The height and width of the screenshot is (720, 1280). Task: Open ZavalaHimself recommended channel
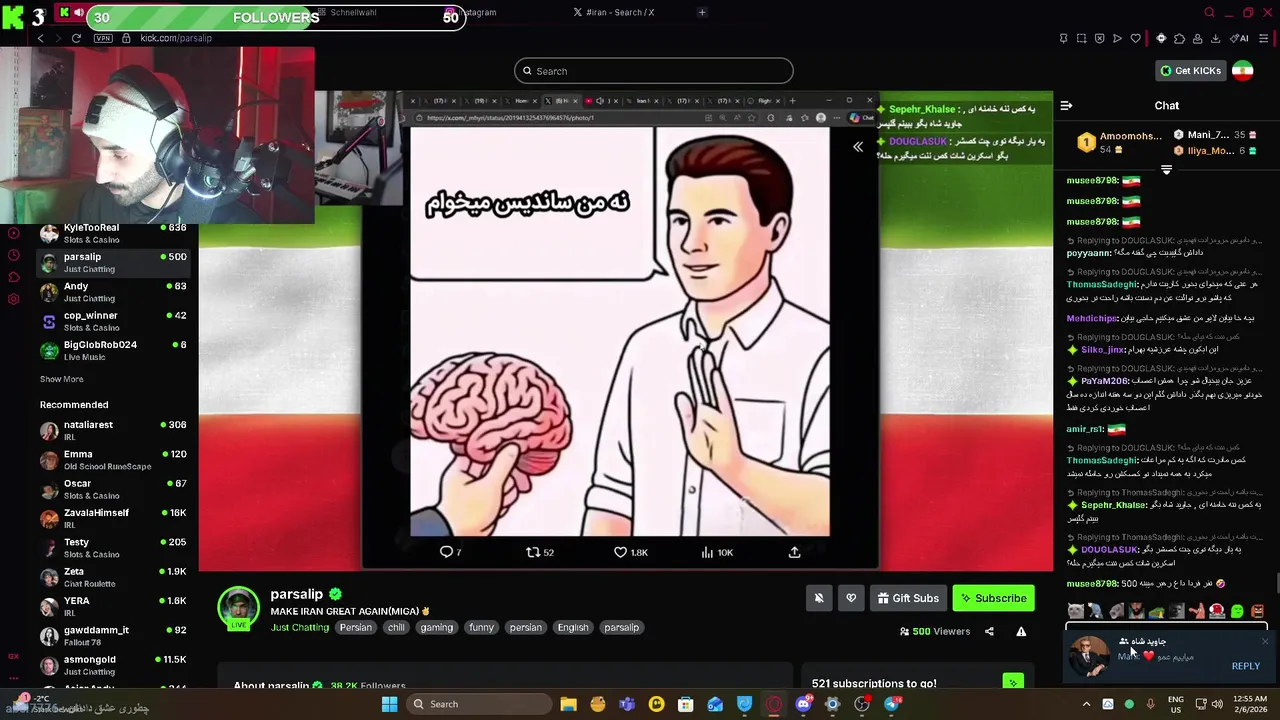[x=113, y=518]
